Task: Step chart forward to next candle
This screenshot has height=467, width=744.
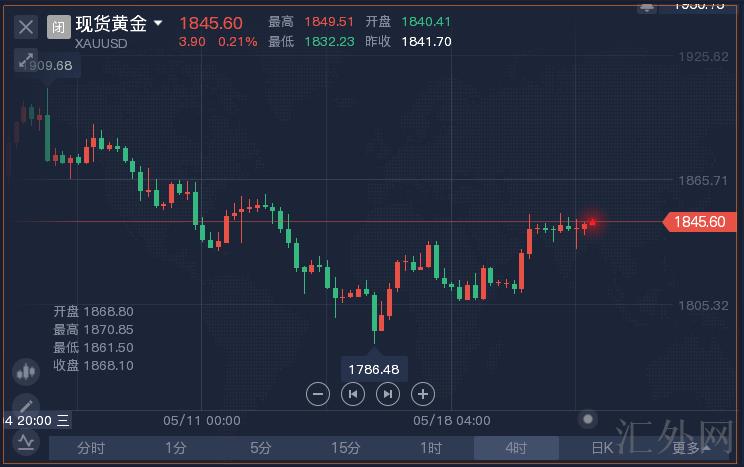Action: coord(387,394)
